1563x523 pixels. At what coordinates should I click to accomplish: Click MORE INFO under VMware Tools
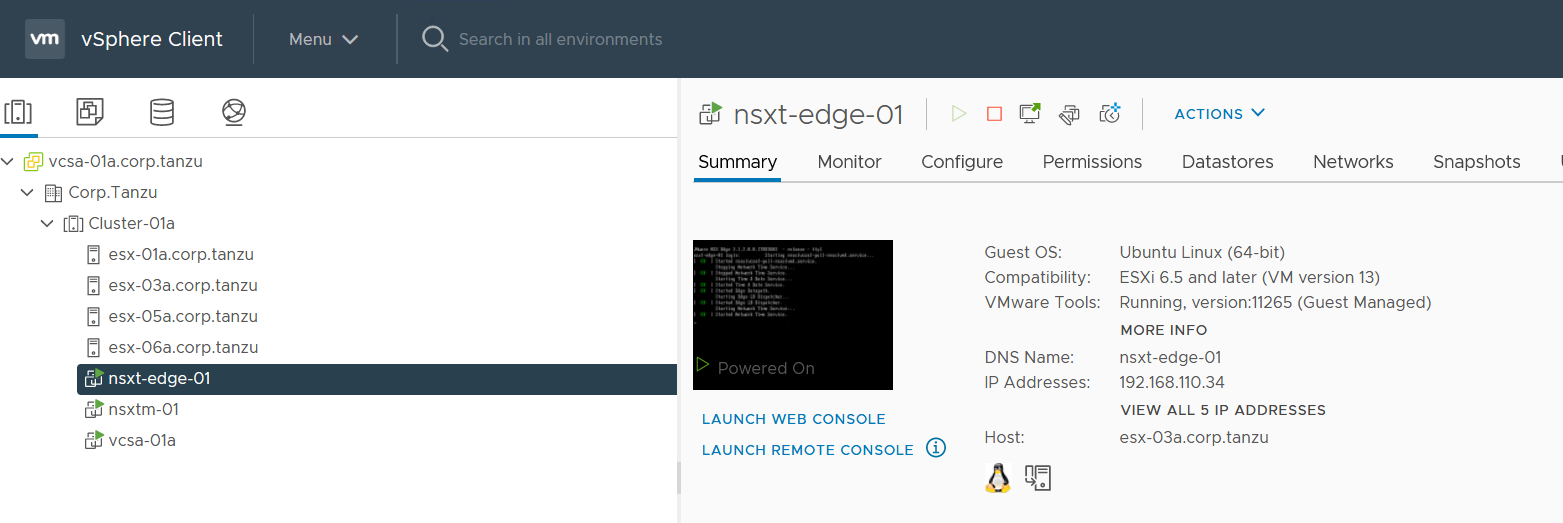(1164, 330)
